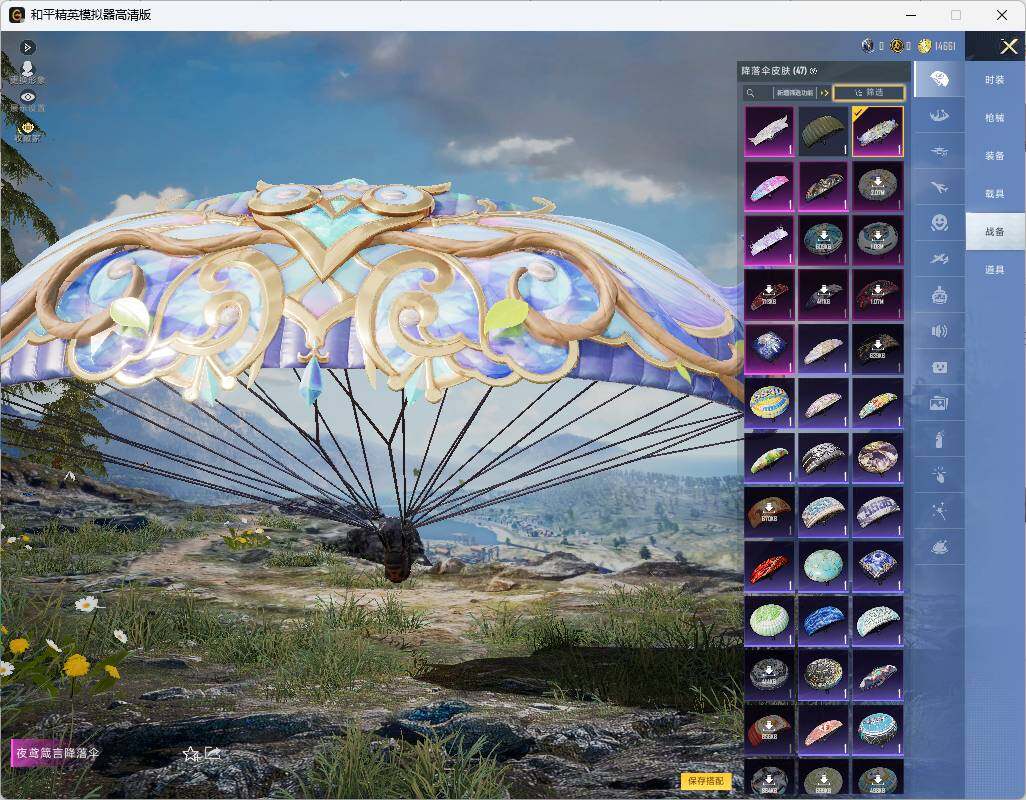1026x800 pixels.
Task: Switch to the 载具 tab
Action: [995, 194]
